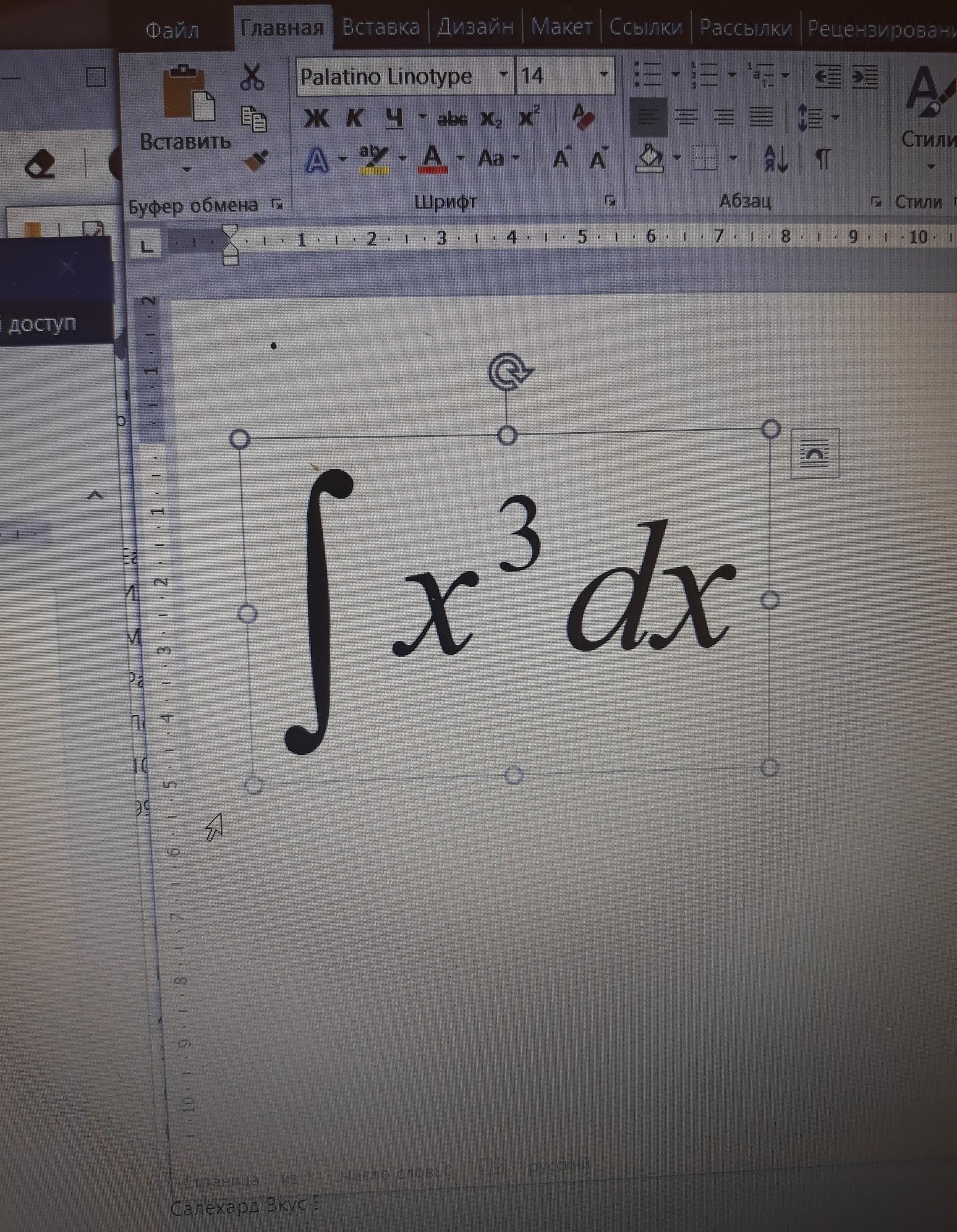Click the ruler tab selector L icon
Screen dimensions: 957x1232
click(147, 246)
